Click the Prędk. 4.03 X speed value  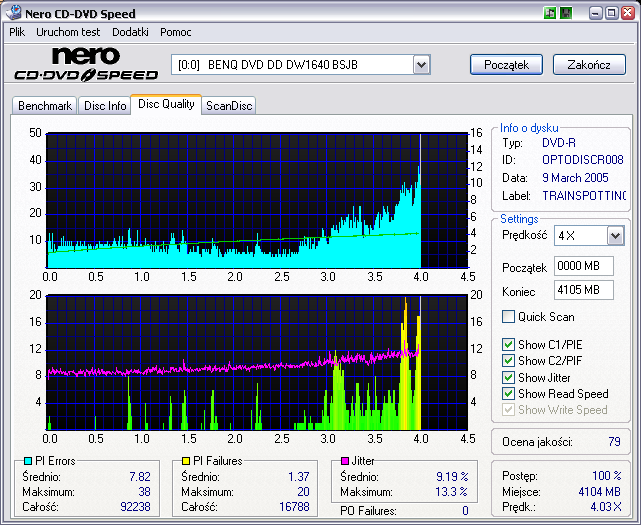click(x=606, y=507)
